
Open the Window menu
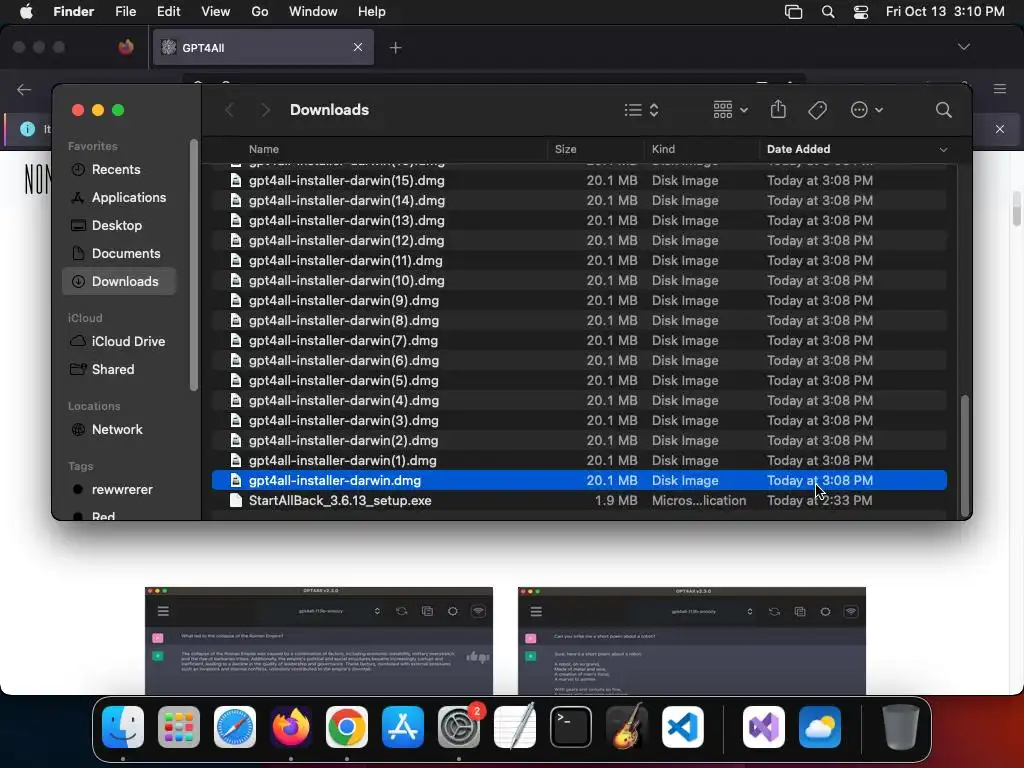click(x=313, y=12)
